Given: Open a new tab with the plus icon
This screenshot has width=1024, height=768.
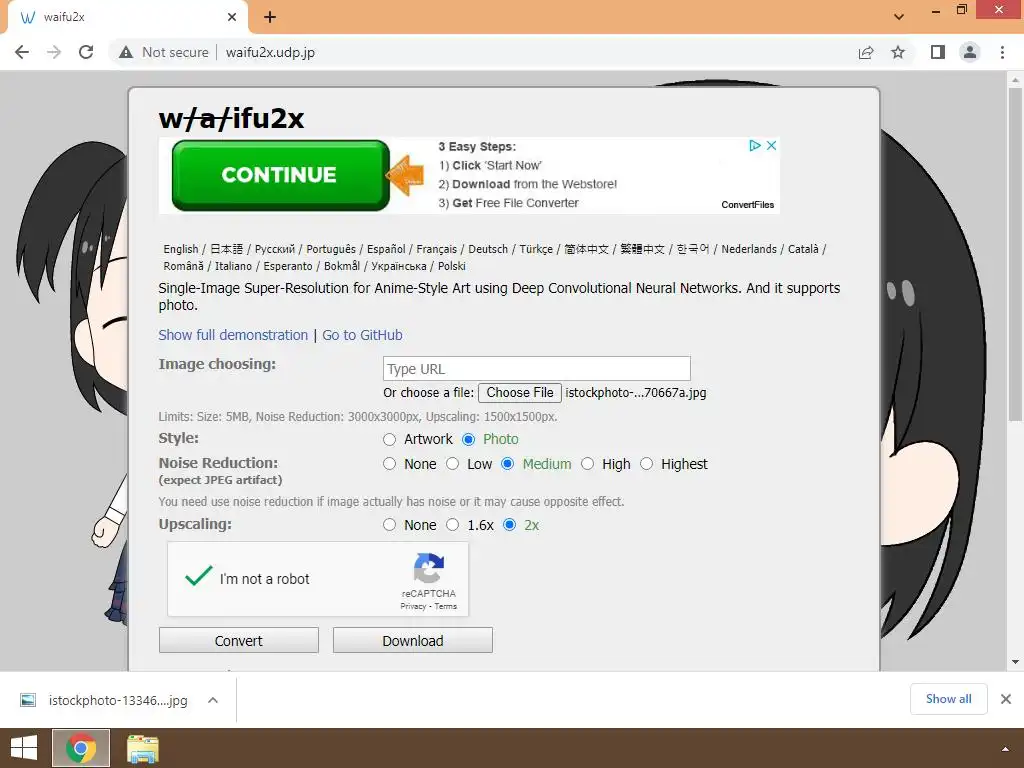Looking at the screenshot, I should [270, 17].
